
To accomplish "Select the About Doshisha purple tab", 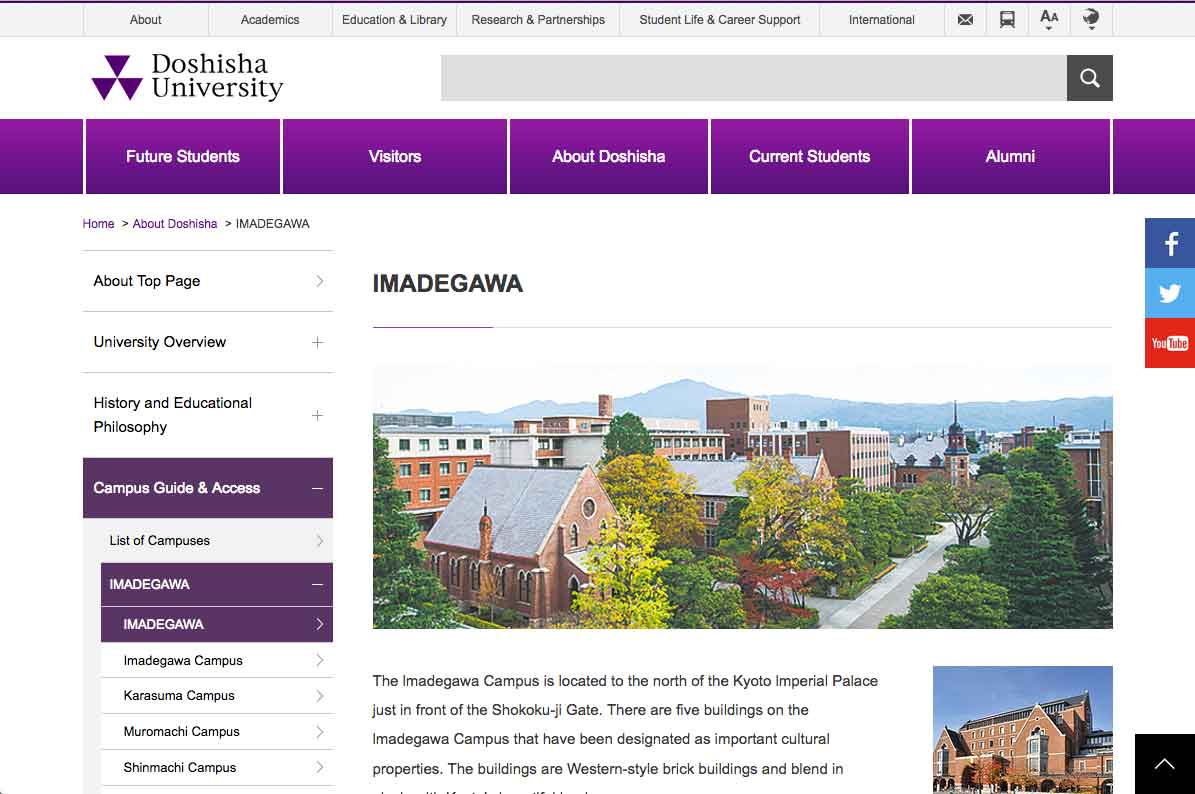I will click(609, 156).
